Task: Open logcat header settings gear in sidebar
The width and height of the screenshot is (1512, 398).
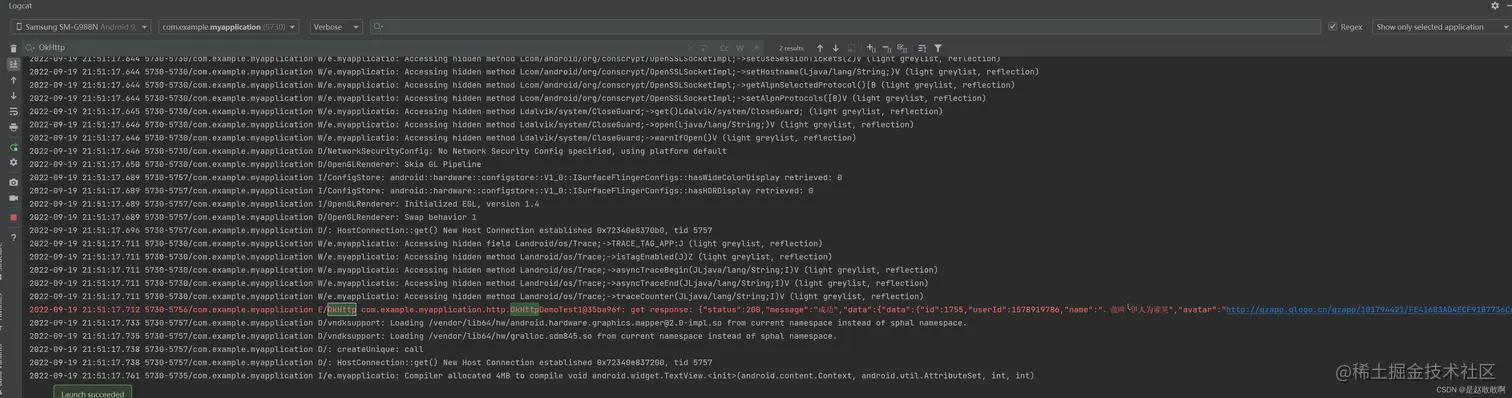Action: click(13, 162)
